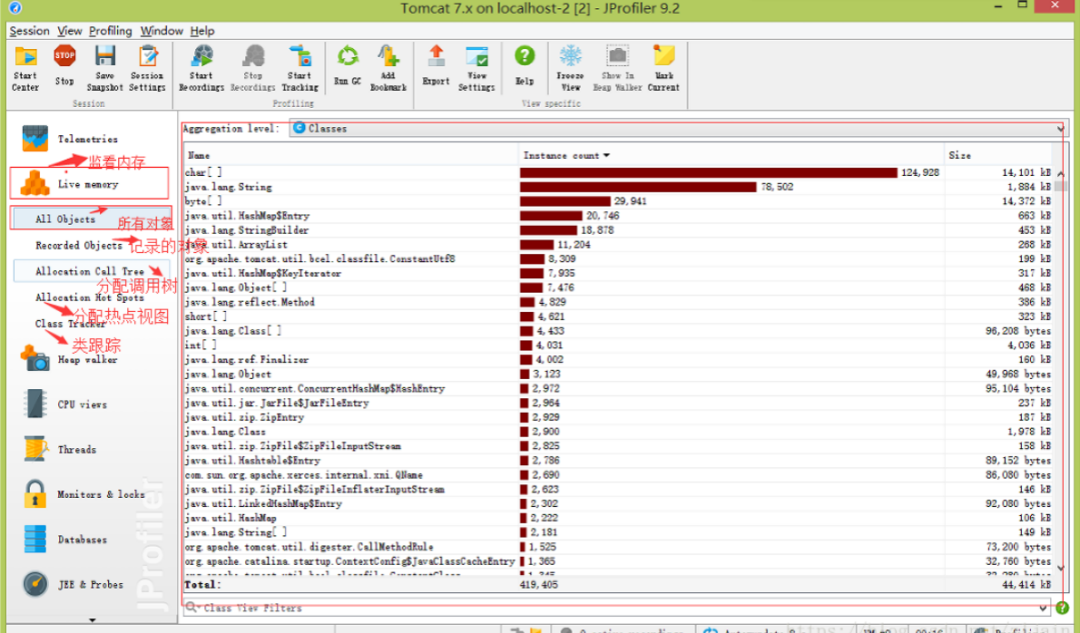This screenshot has width=1080, height=633.
Task: Click the table scroll-down arrow
Action: click(x=1061, y=568)
